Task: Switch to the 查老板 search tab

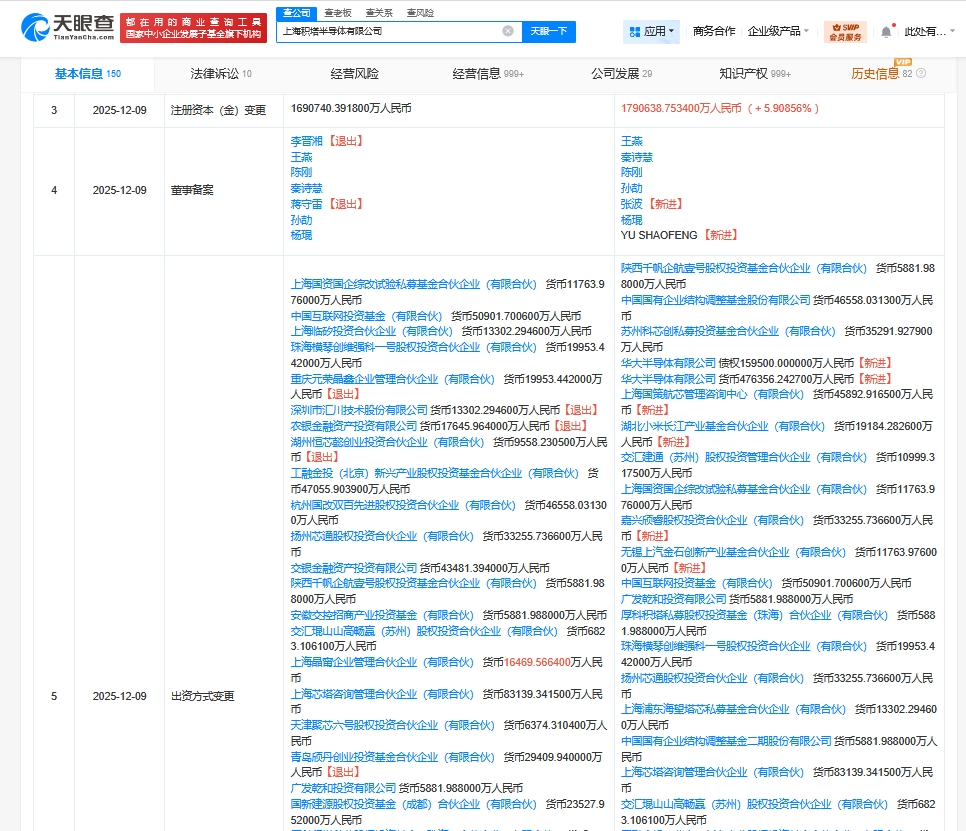Action: 337,12
